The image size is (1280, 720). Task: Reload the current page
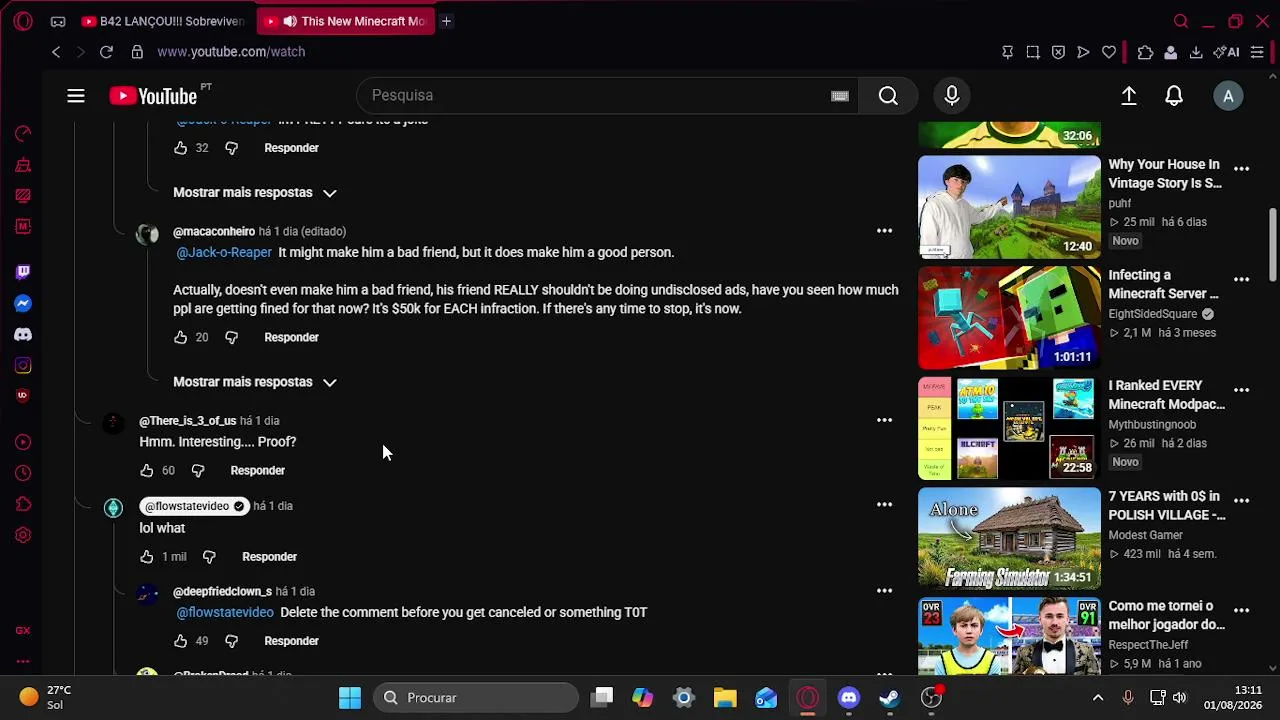point(106,52)
